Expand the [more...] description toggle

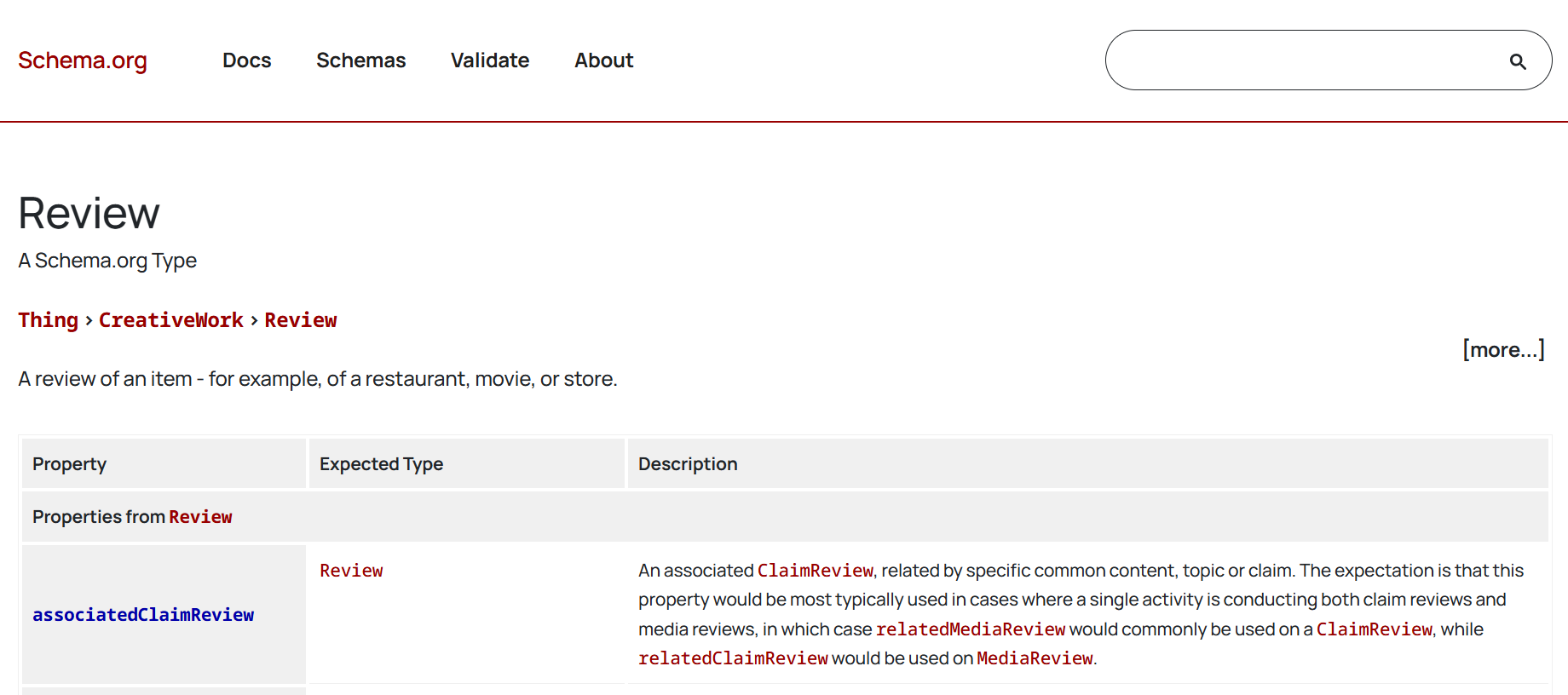tap(1502, 350)
